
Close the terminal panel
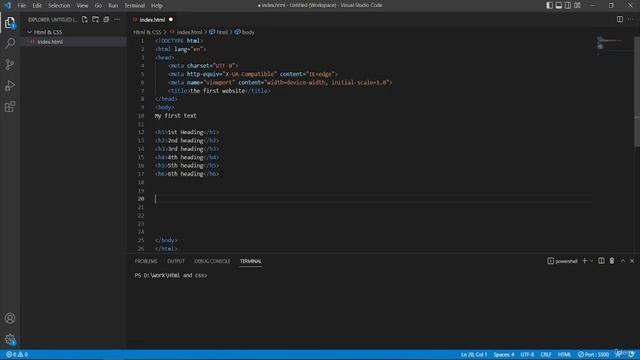click(632, 261)
